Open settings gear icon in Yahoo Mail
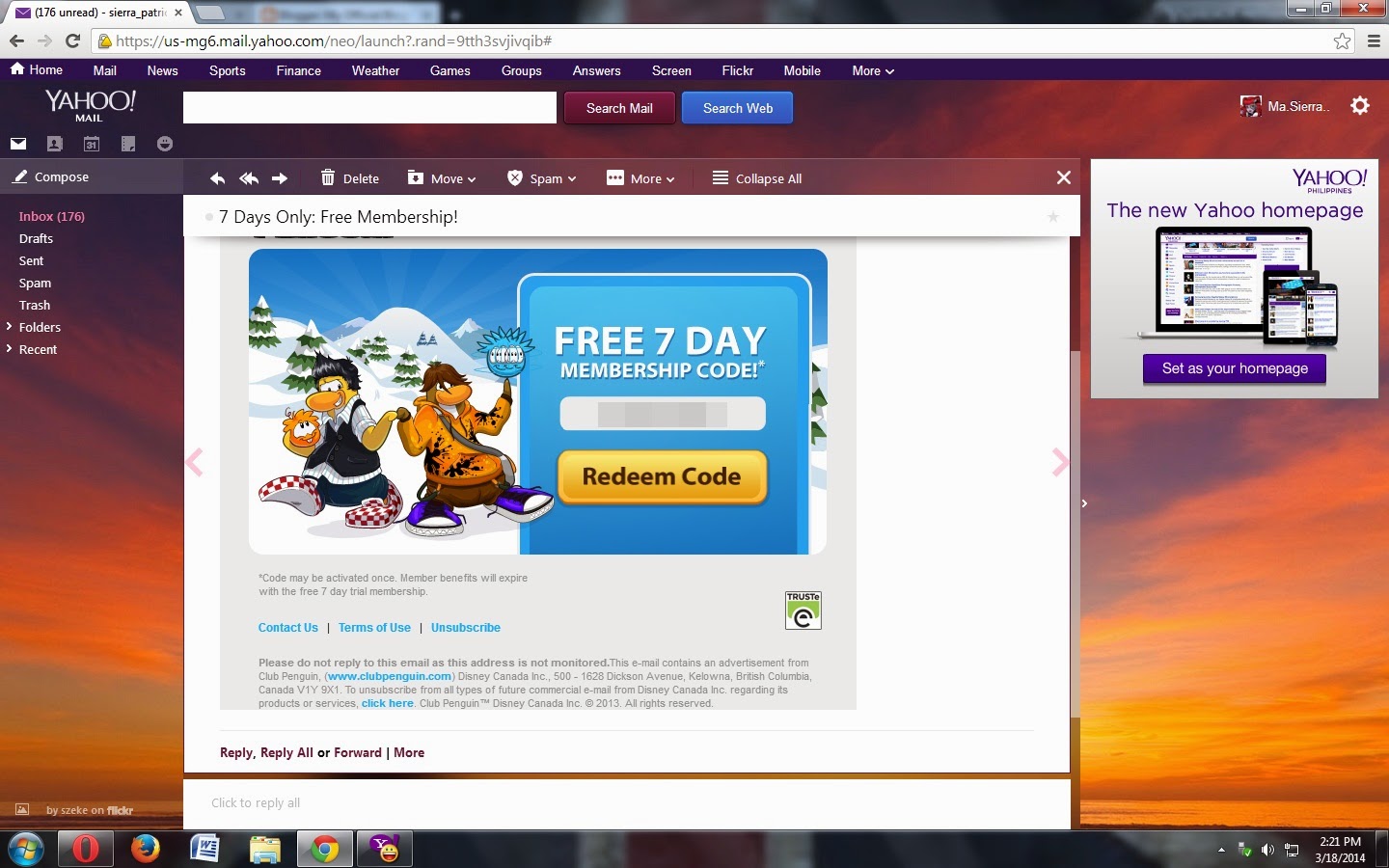The height and width of the screenshot is (868, 1389). click(1360, 106)
